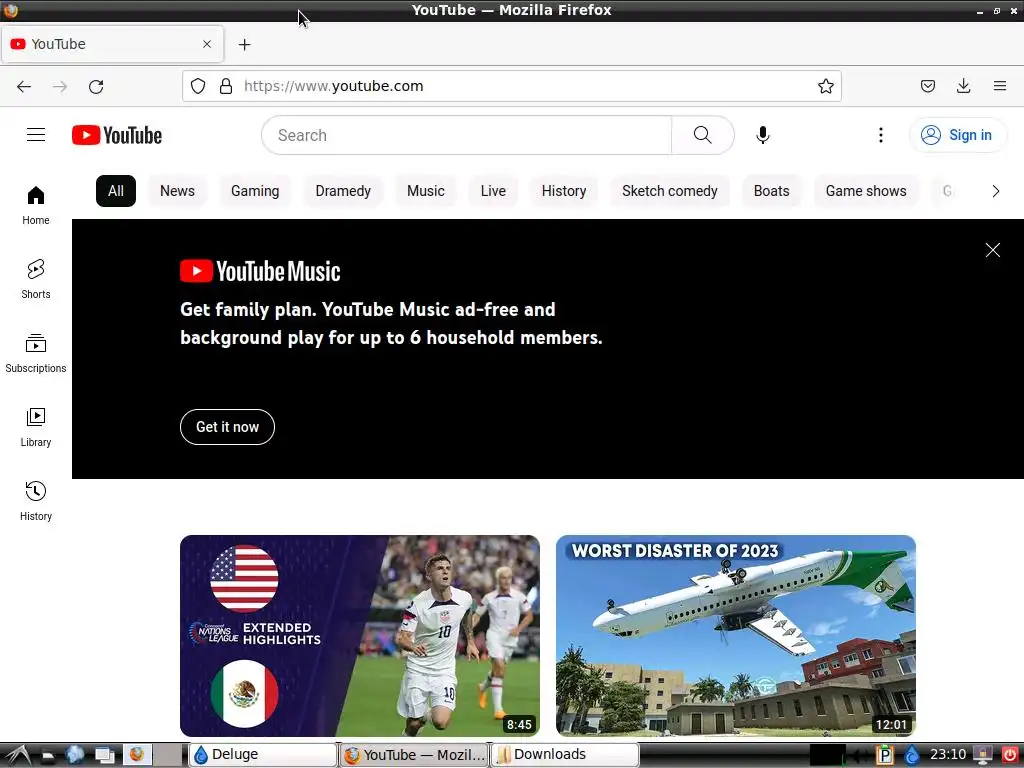Image resolution: width=1024 pixels, height=768 pixels.
Task: Open the Extended Highlights soccer video thumbnail
Action: [x=360, y=635]
